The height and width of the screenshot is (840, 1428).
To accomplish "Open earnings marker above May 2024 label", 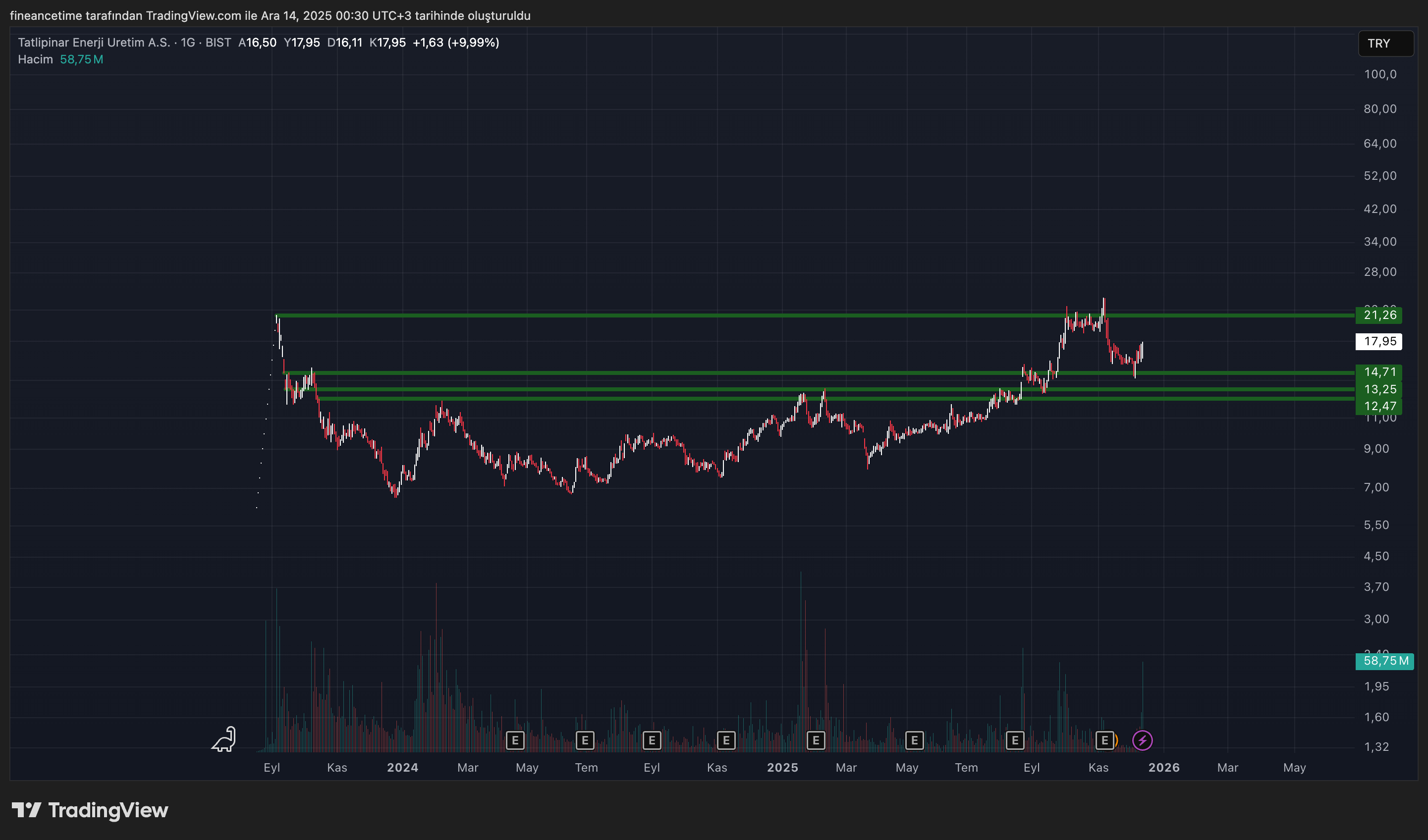I will coord(514,740).
